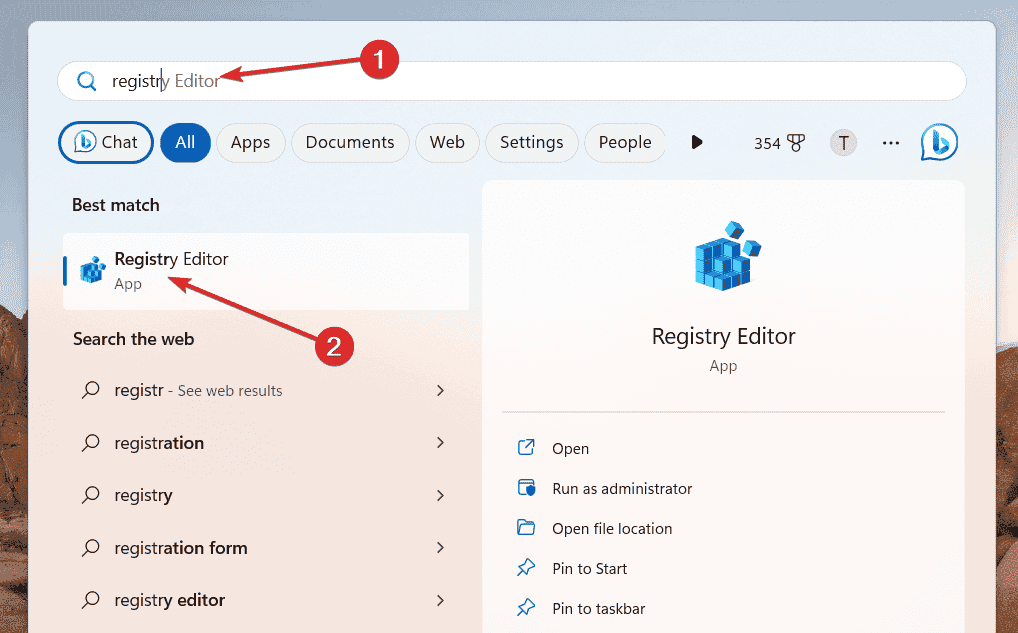Select the Pin to Start pushpin icon
1018x633 pixels.
[x=527, y=568]
